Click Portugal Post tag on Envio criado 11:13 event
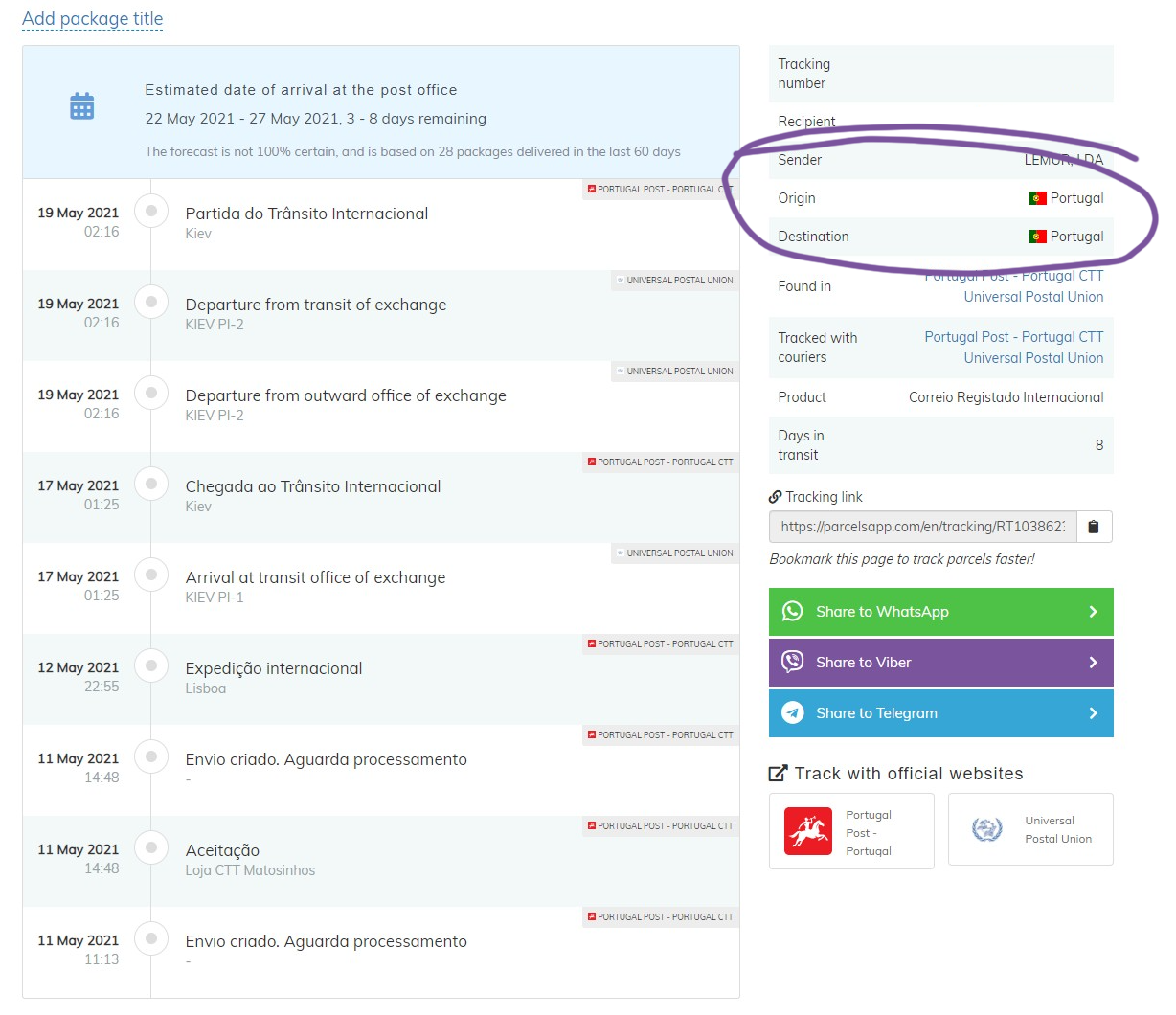The image size is (1176, 1015). coord(661,917)
